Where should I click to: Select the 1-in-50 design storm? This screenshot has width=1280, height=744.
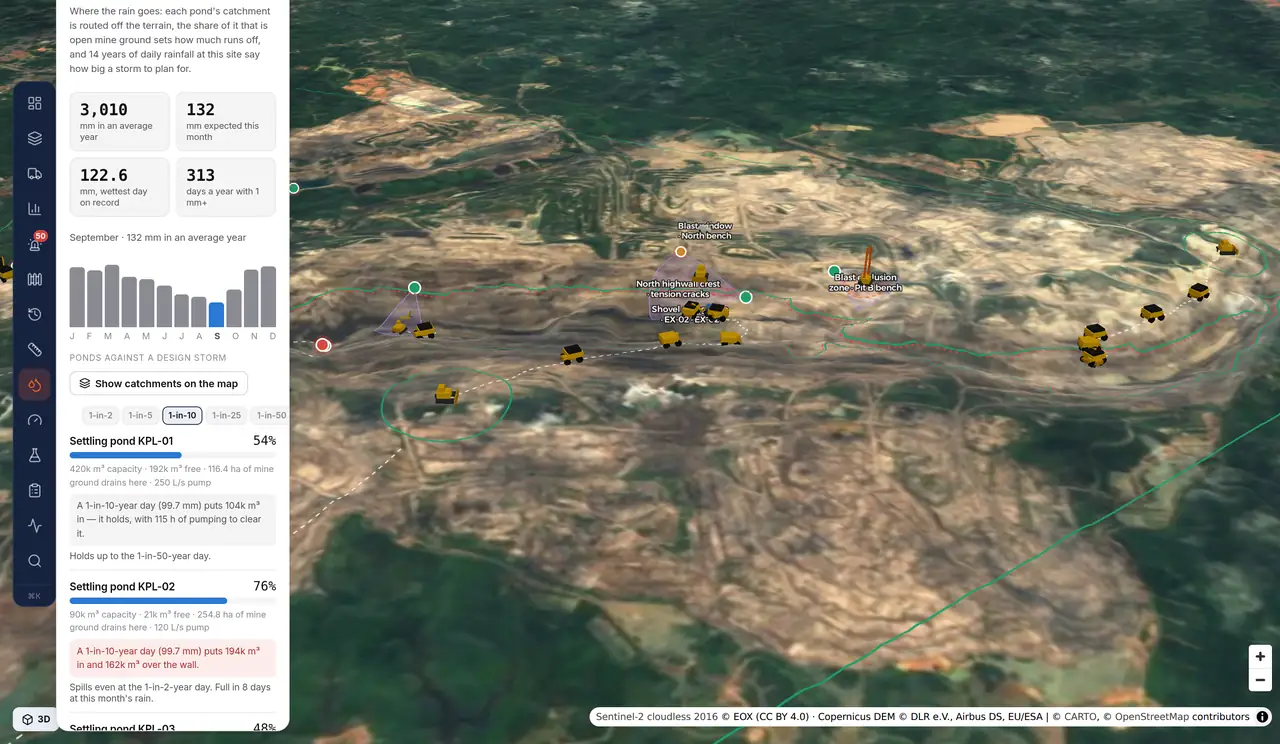[269, 415]
